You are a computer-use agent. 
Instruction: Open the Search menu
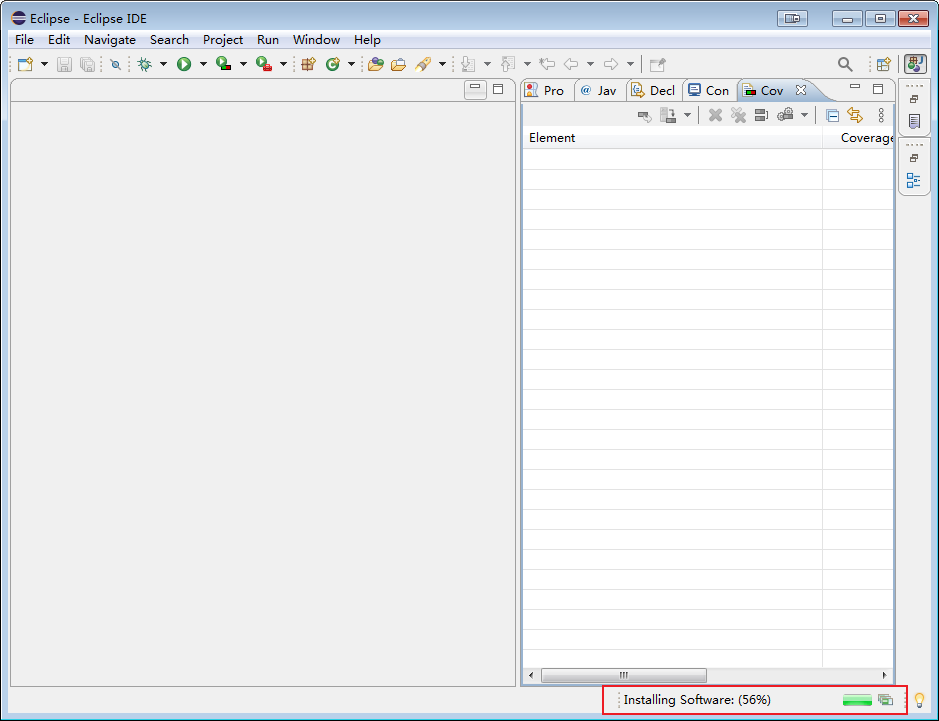[x=169, y=40]
